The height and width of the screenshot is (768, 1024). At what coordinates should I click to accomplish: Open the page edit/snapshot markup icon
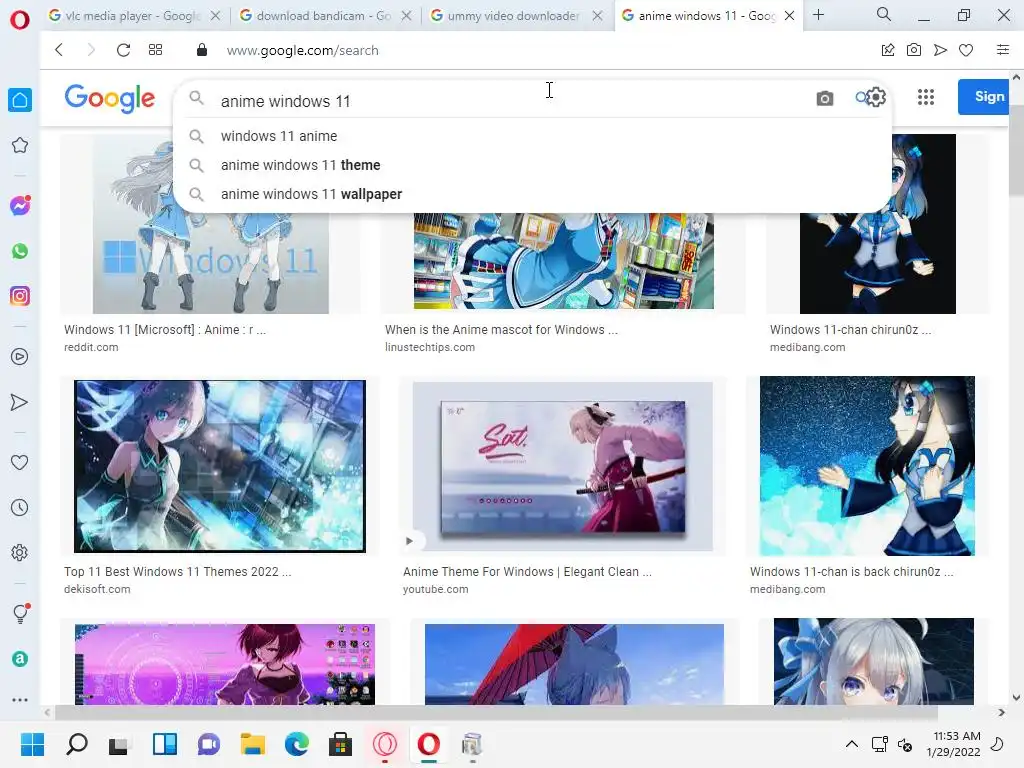click(x=888, y=50)
